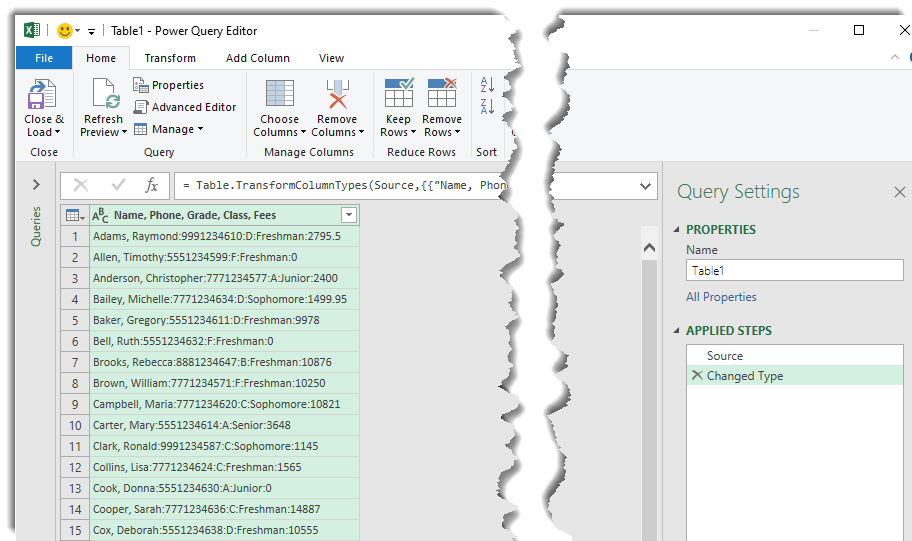Viewport: 912px width, 541px height.
Task: Switch to the View tab
Action: (331, 58)
